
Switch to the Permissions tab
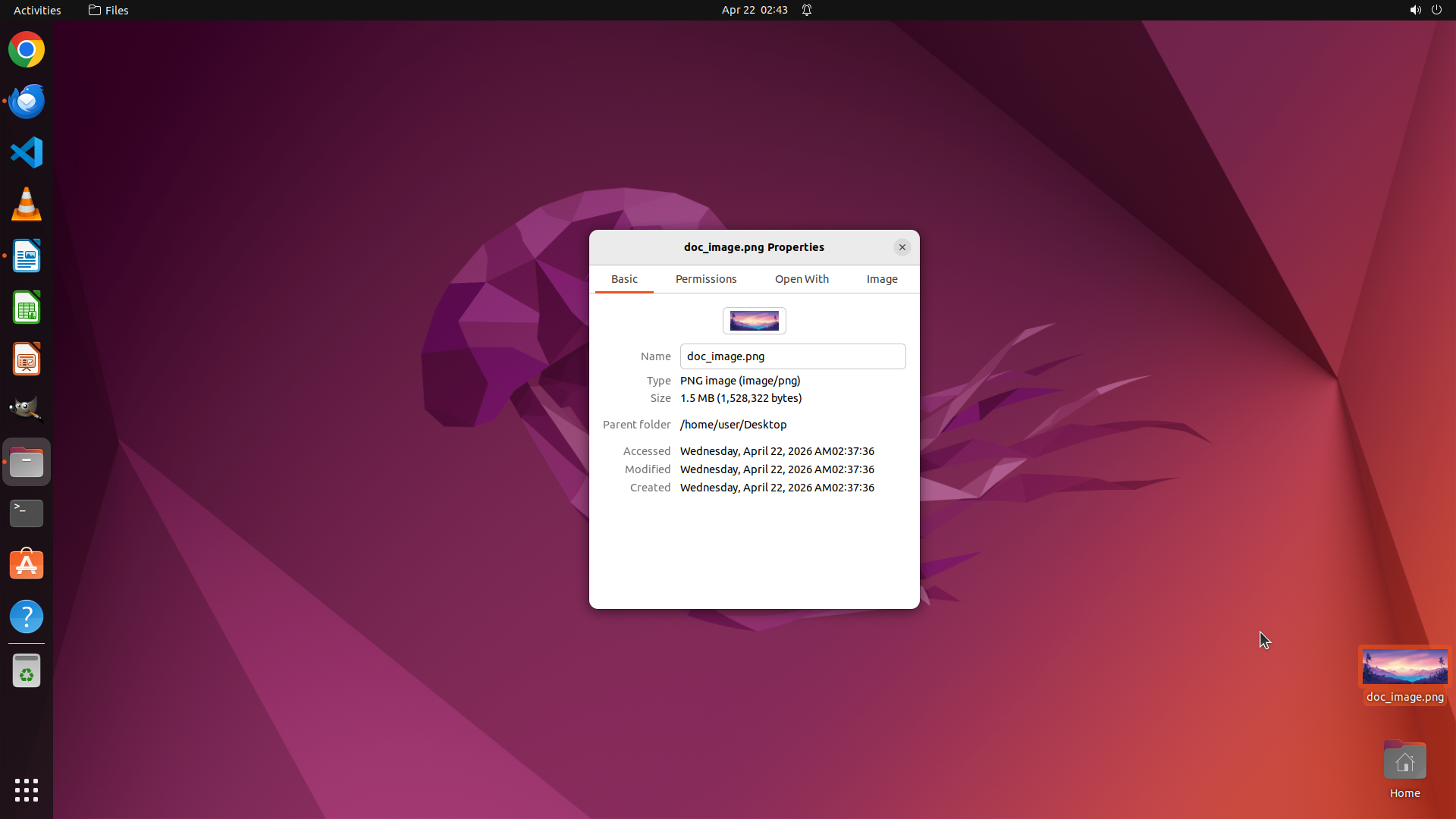(x=705, y=279)
